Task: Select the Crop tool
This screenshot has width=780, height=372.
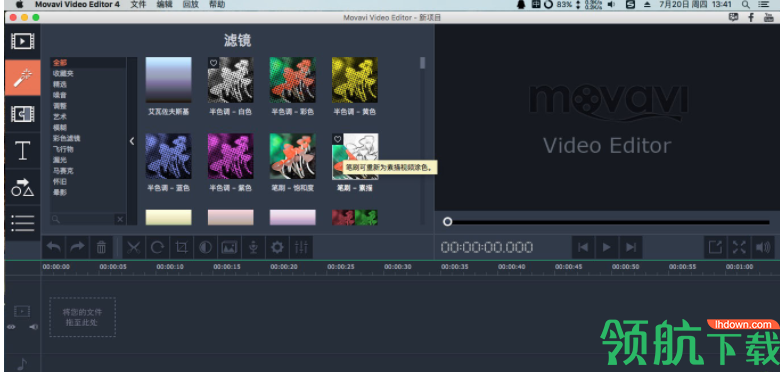Action: click(181, 247)
